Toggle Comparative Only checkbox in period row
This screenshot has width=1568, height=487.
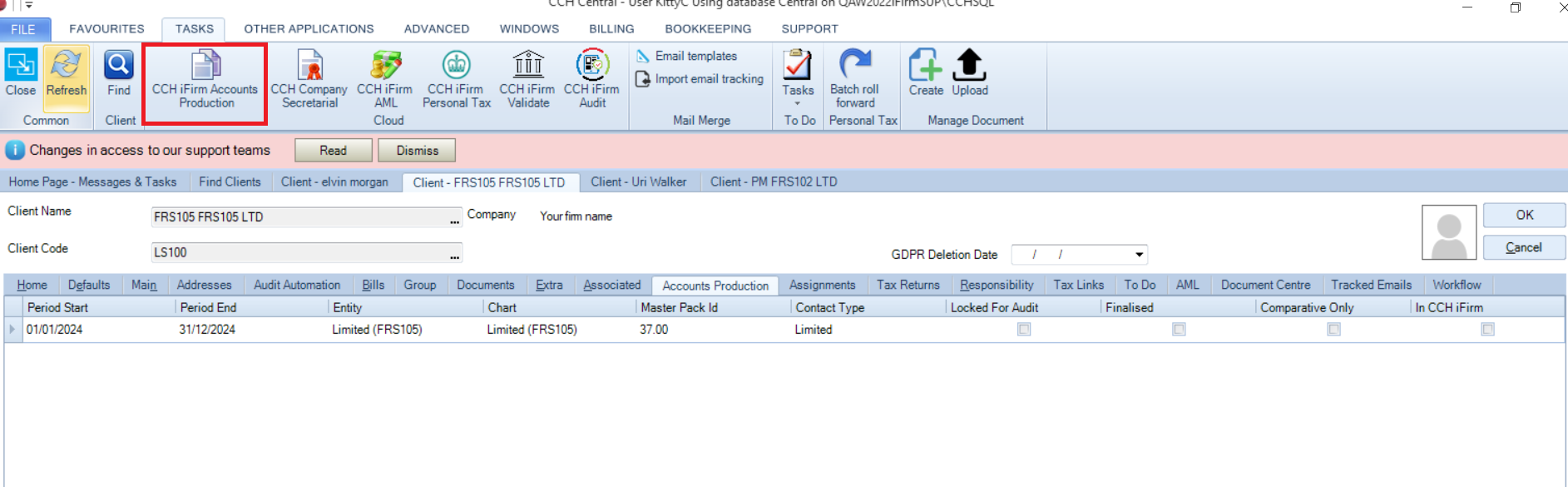coord(1333,330)
